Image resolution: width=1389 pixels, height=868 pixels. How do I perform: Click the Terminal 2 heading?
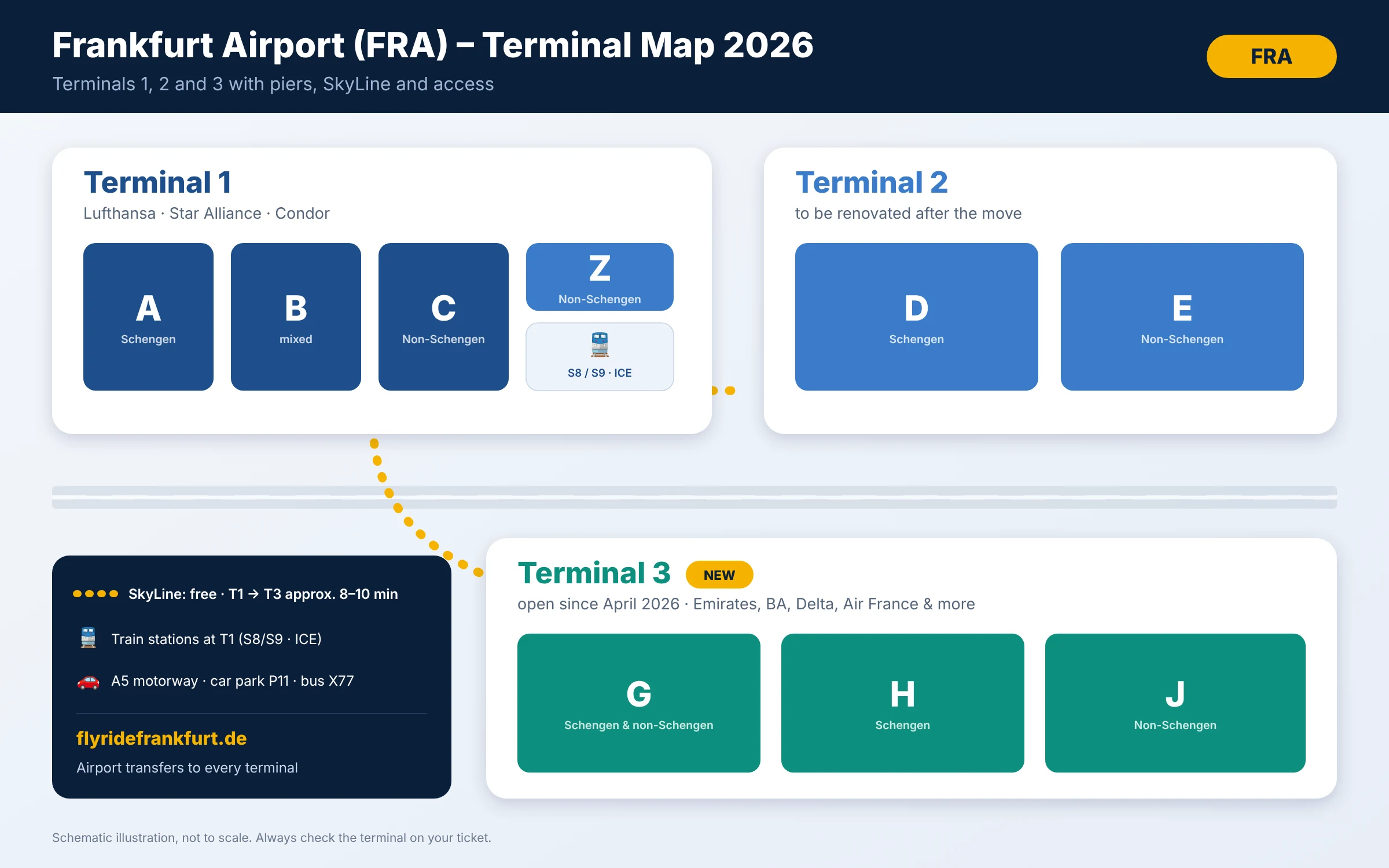coord(872,182)
